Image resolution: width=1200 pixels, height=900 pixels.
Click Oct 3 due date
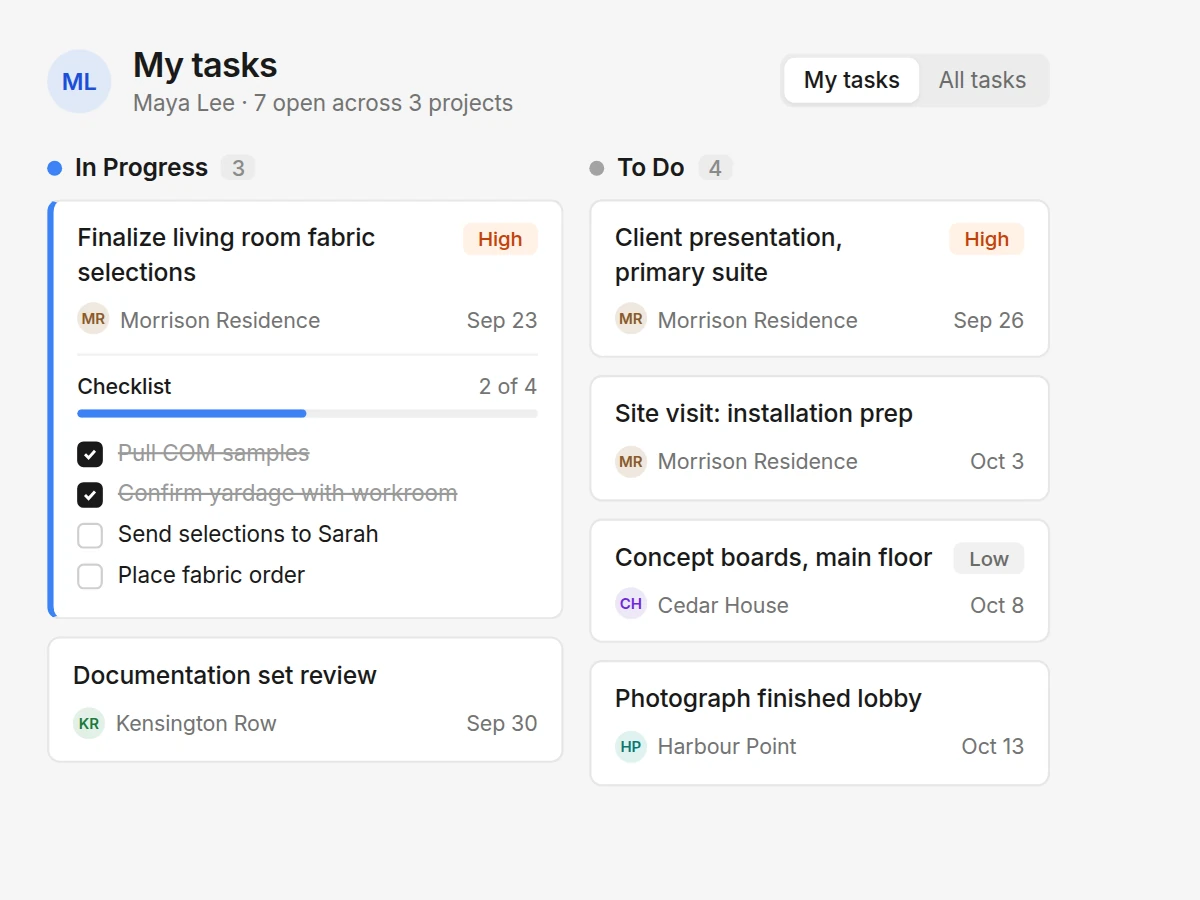coord(997,461)
